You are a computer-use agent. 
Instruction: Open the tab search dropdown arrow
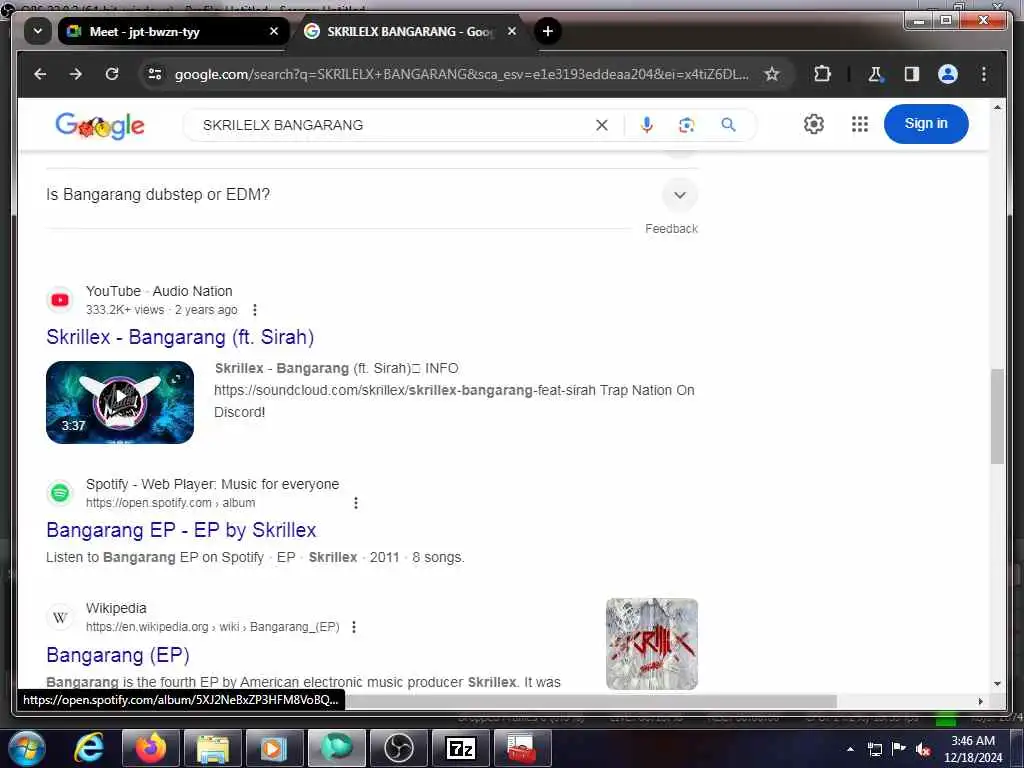click(x=38, y=31)
